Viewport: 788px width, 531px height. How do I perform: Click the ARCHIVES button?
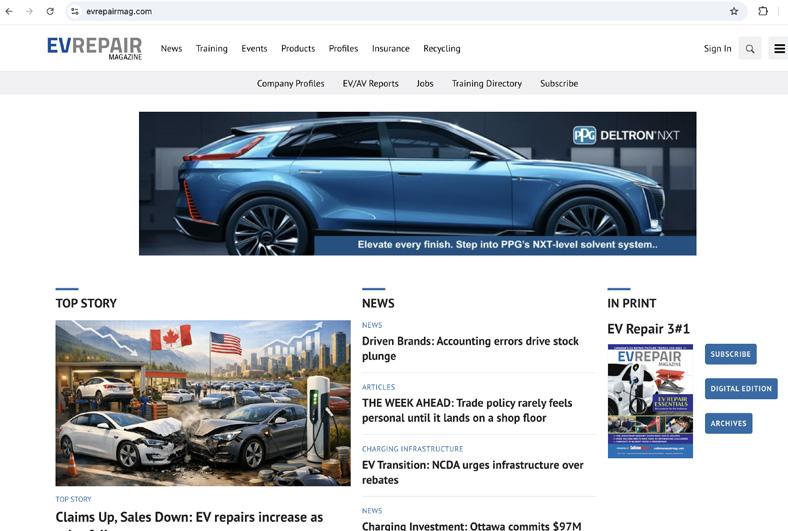pos(729,423)
